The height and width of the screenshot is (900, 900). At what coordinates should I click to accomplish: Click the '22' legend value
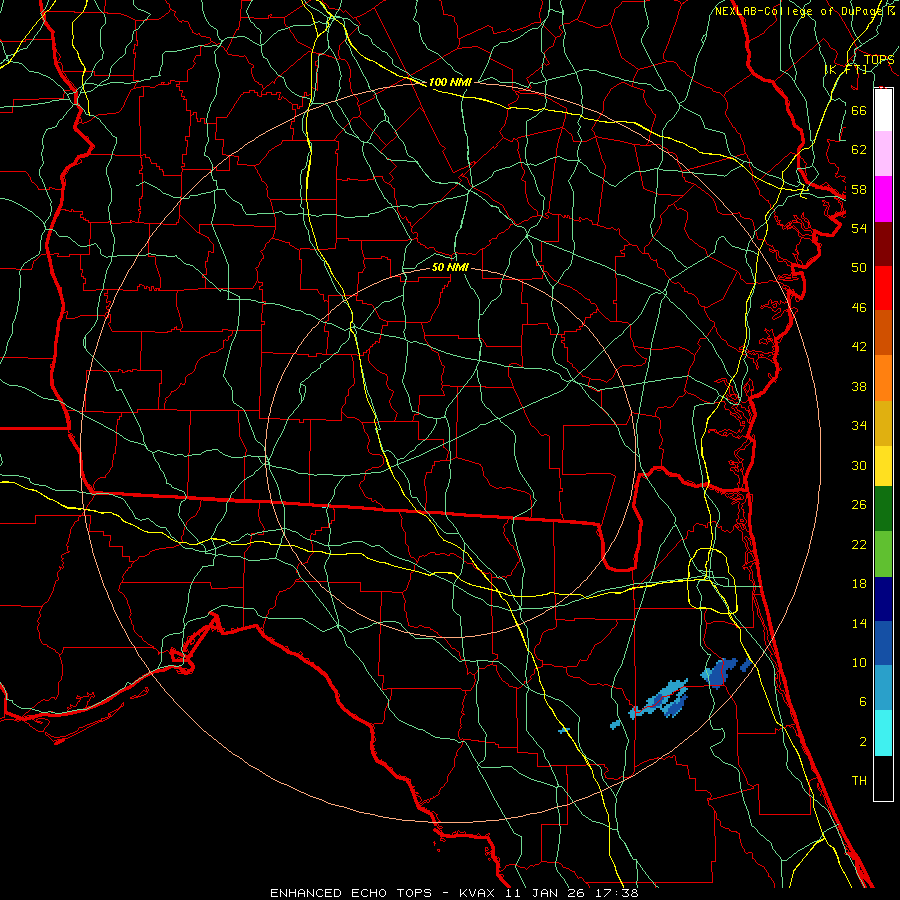coord(859,545)
